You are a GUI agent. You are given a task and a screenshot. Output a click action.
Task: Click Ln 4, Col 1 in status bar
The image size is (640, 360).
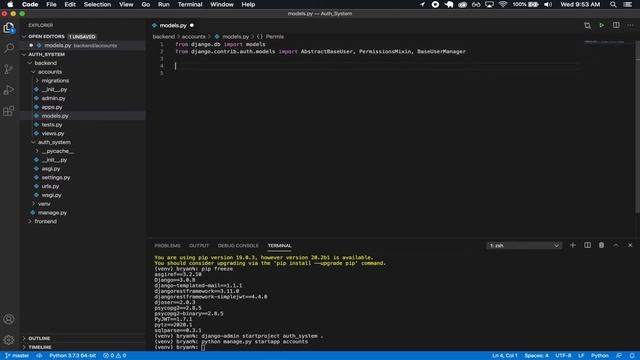(x=504, y=356)
